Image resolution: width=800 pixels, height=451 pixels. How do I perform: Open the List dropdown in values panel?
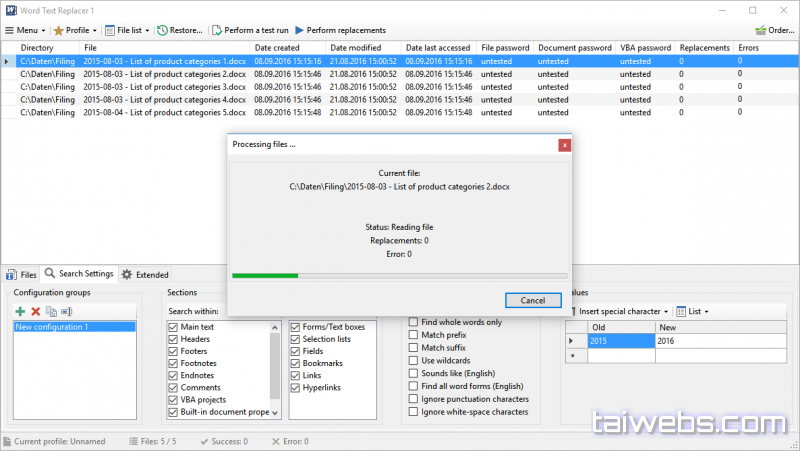(x=693, y=311)
